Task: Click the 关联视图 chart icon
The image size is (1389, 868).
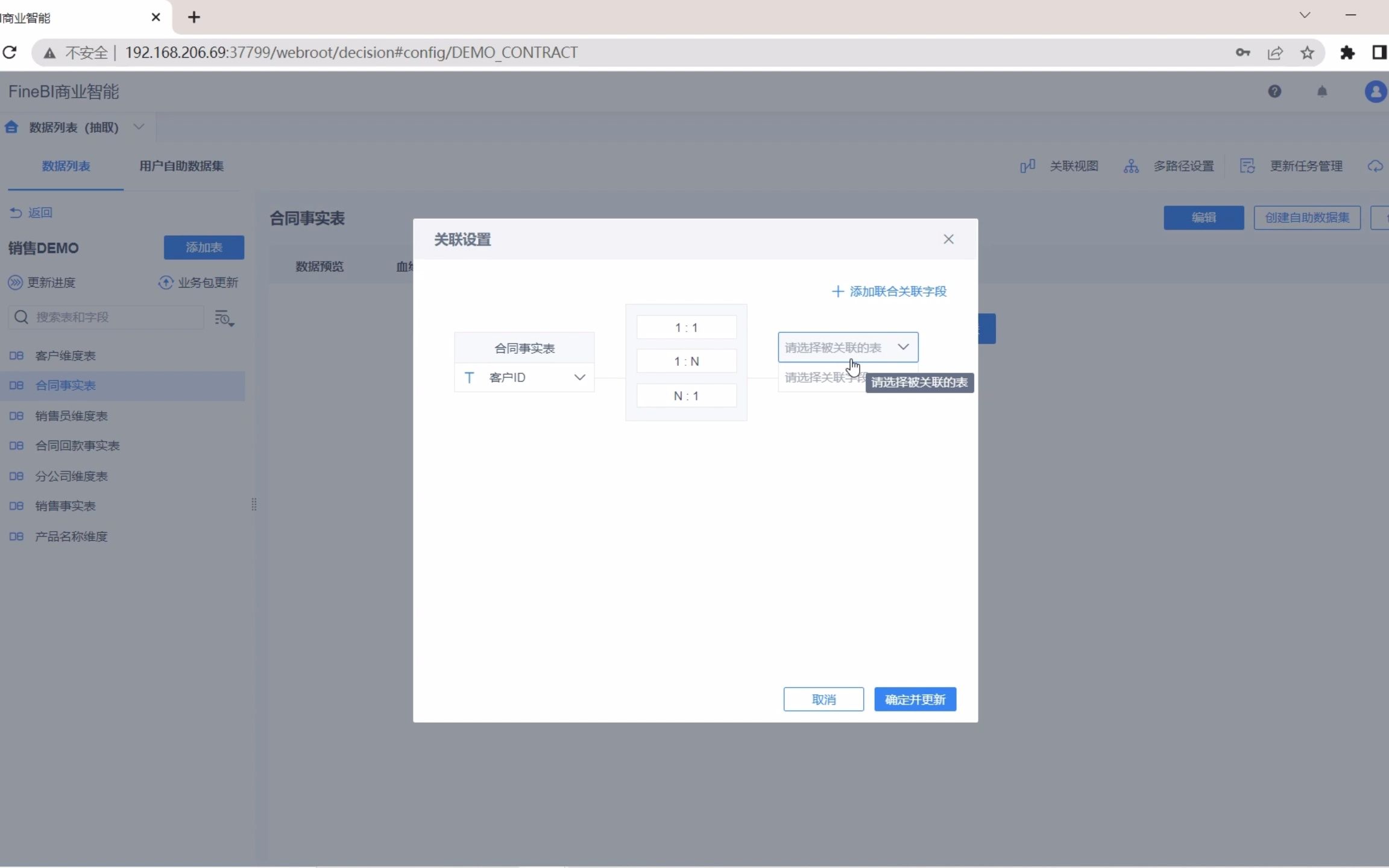Action: [1028, 166]
